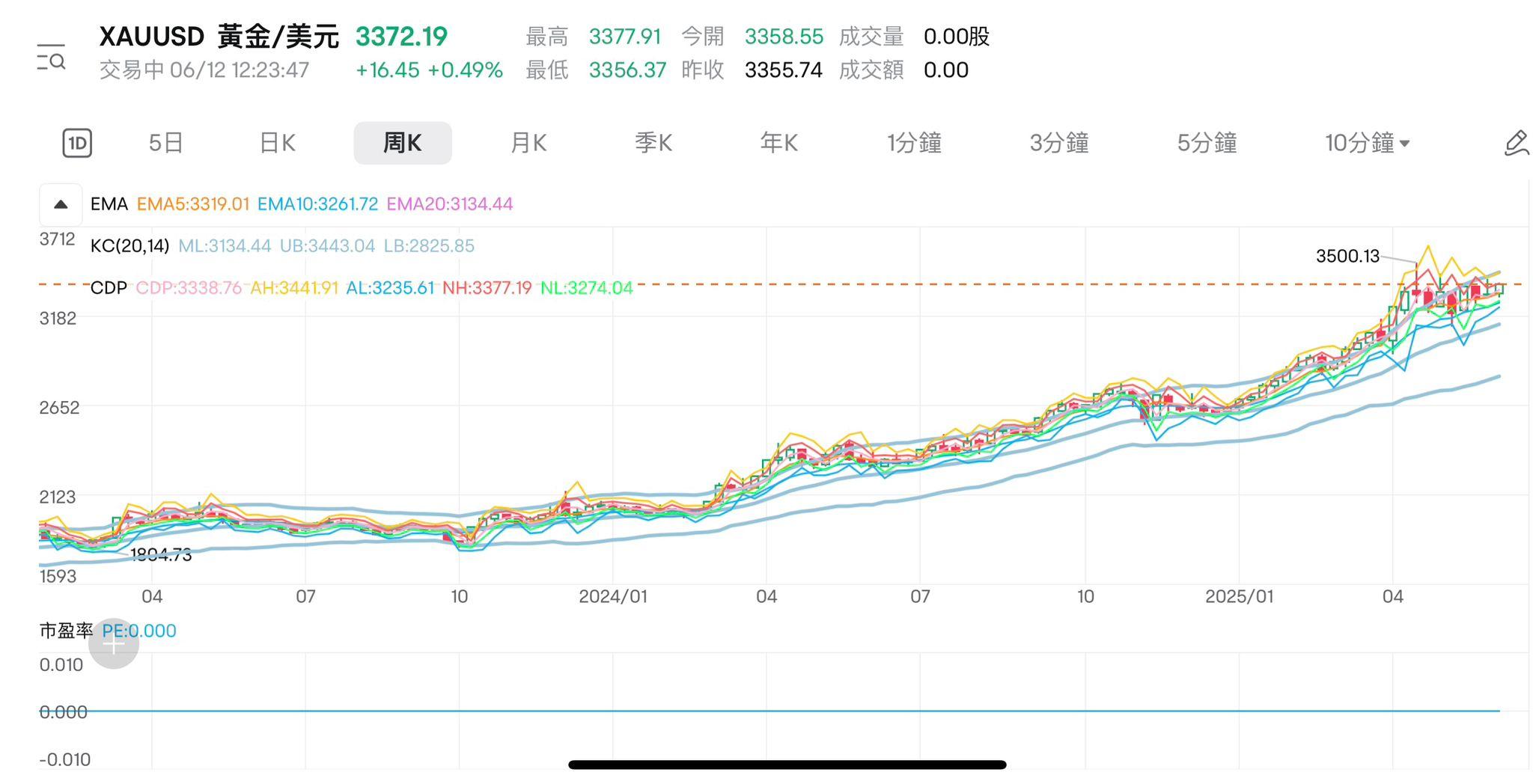Select the 年K timeframe tab
The height and width of the screenshot is (784, 1533).
pyautogui.click(x=778, y=143)
